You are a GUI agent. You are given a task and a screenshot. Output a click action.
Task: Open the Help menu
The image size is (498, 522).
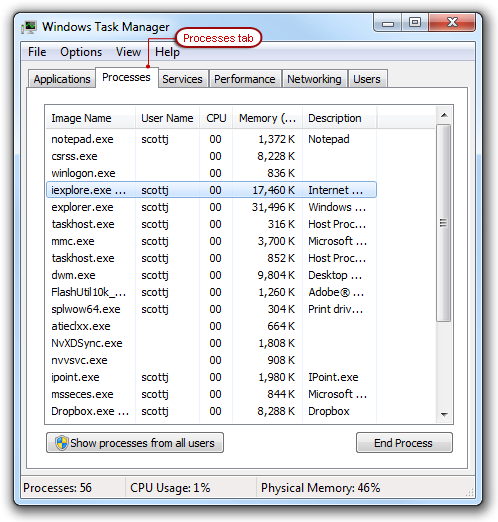coord(167,52)
